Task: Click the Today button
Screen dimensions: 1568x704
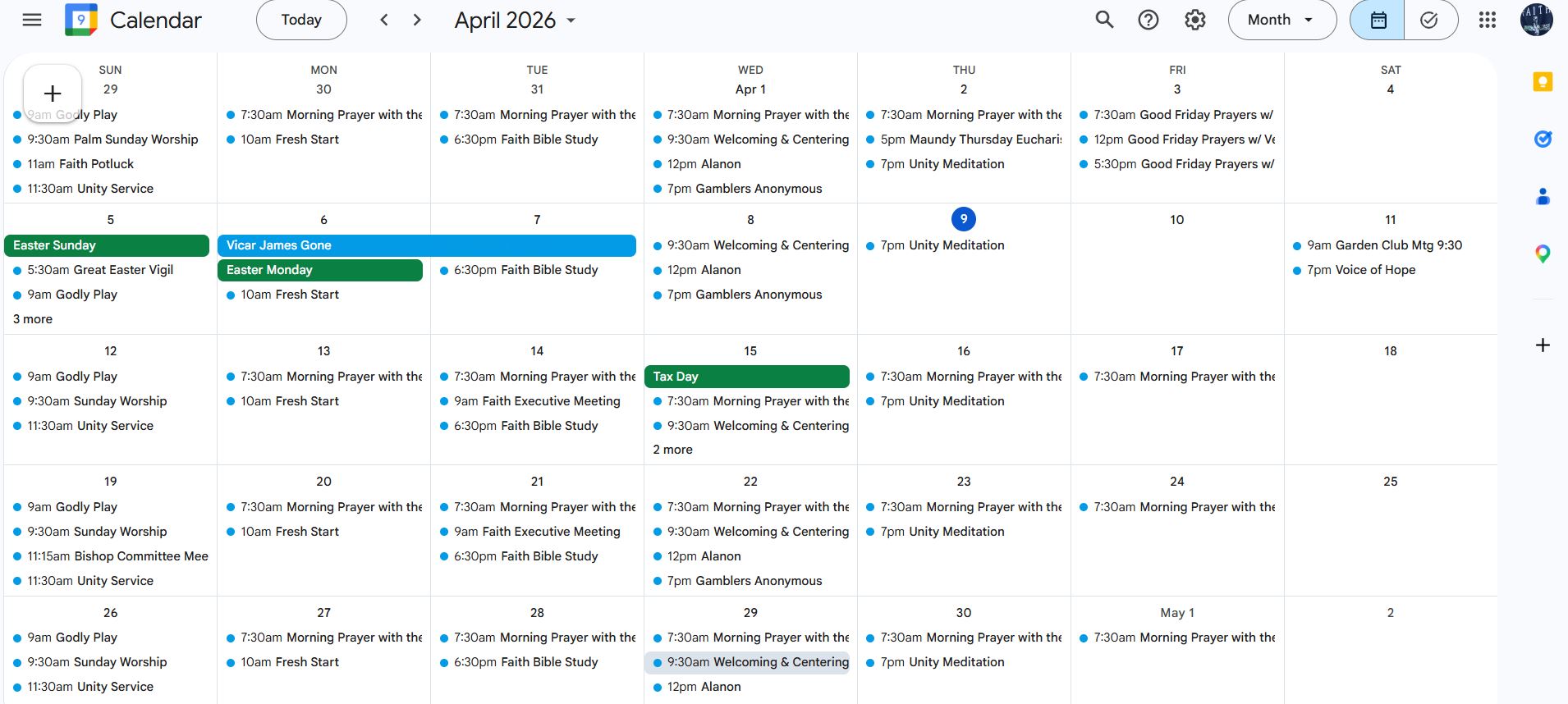Action: point(301,20)
